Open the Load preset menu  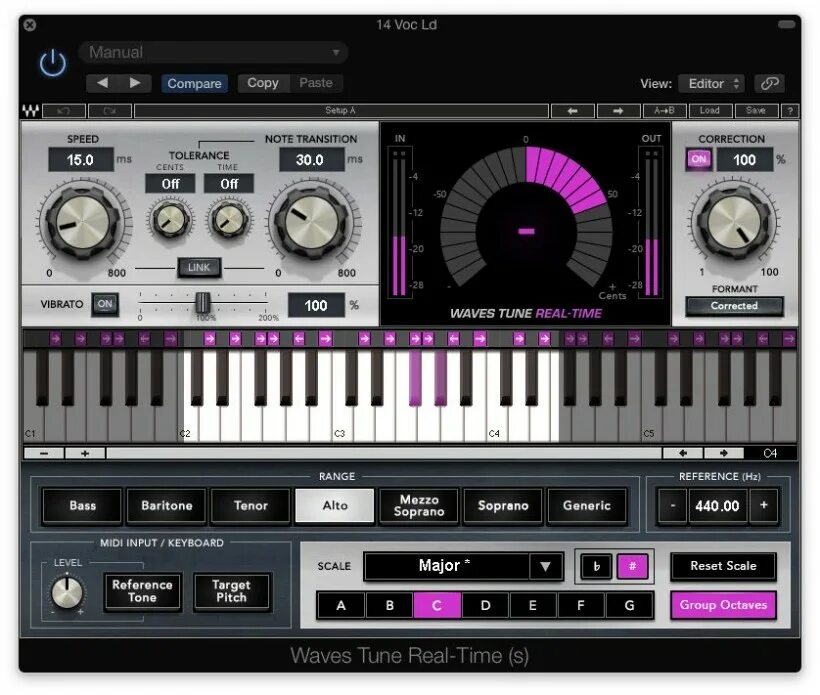[710, 111]
